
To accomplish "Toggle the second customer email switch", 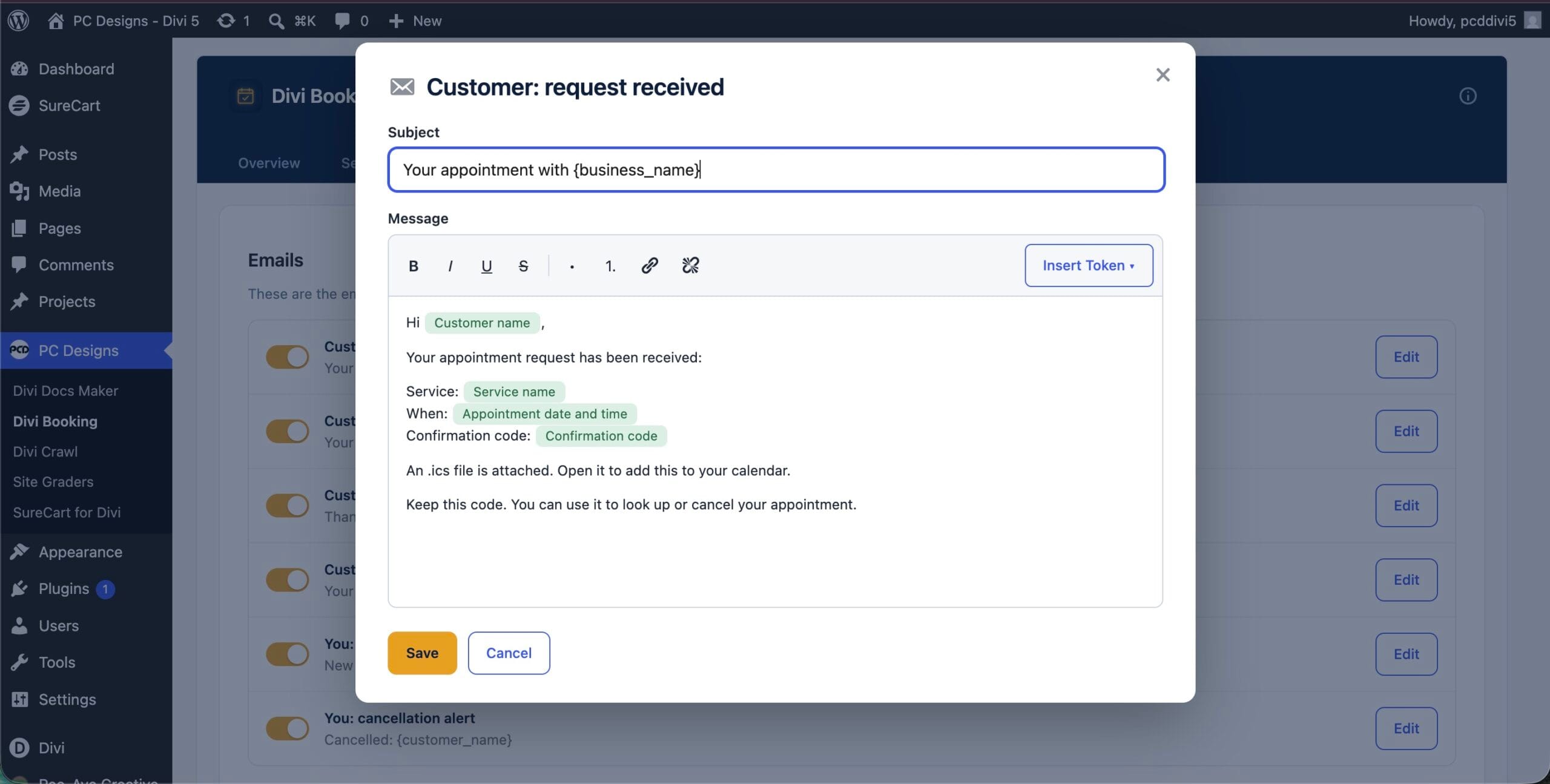I will pyautogui.click(x=287, y=431).
